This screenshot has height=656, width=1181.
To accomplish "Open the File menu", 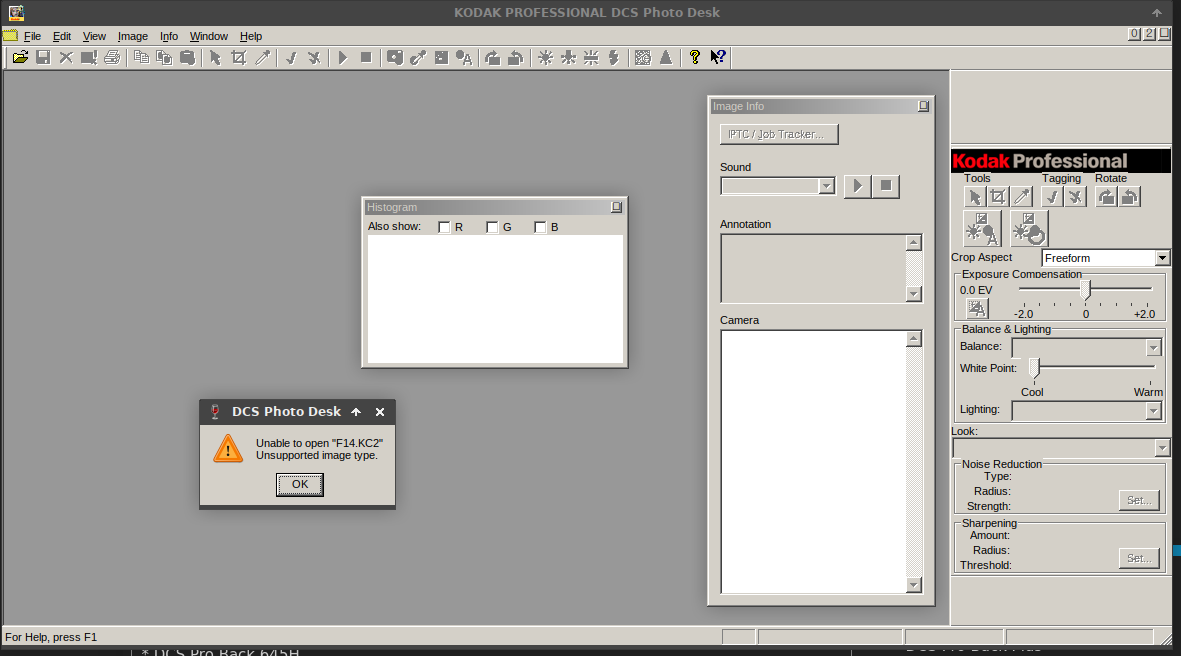I will (32, 36).
